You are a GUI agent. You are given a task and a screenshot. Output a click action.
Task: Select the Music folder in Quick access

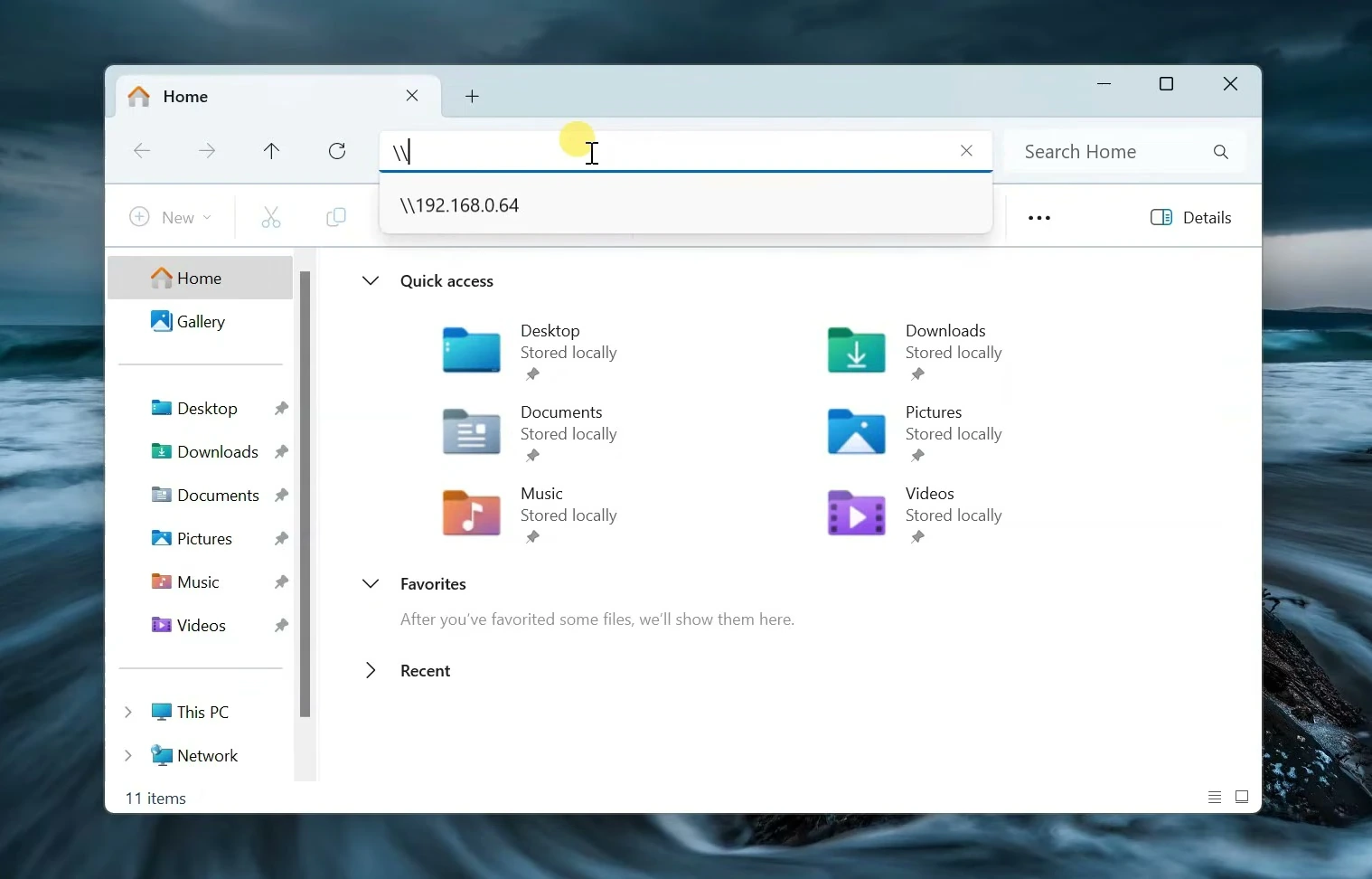pyautogui.click(x=531, y=515)
